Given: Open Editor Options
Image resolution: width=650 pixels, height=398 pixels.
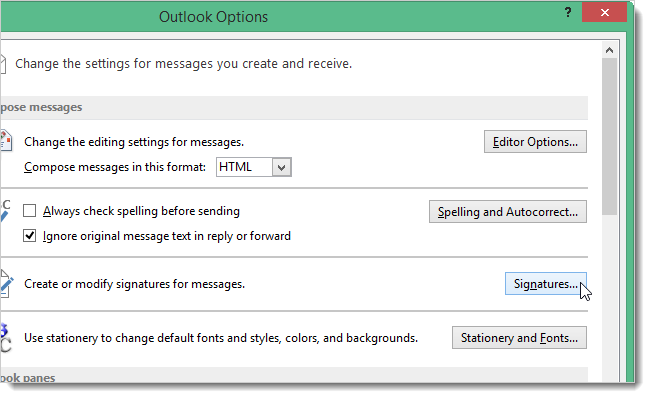Looking at the screenshot, I should (535, 142).
